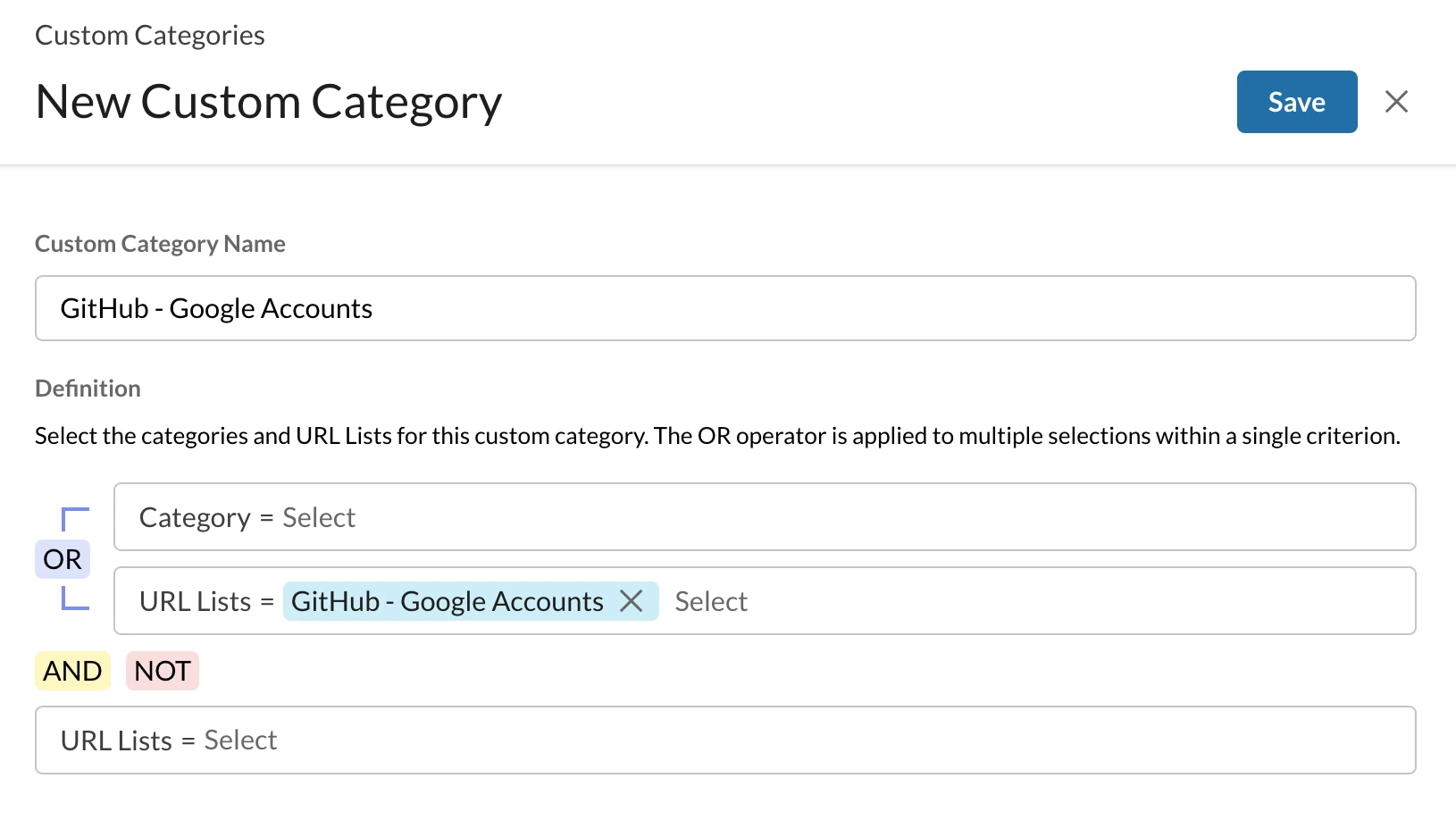Viewport: 1456px width, 820px height.
Task: Open Select next to URL Lists chip
Action: (711, 601)
